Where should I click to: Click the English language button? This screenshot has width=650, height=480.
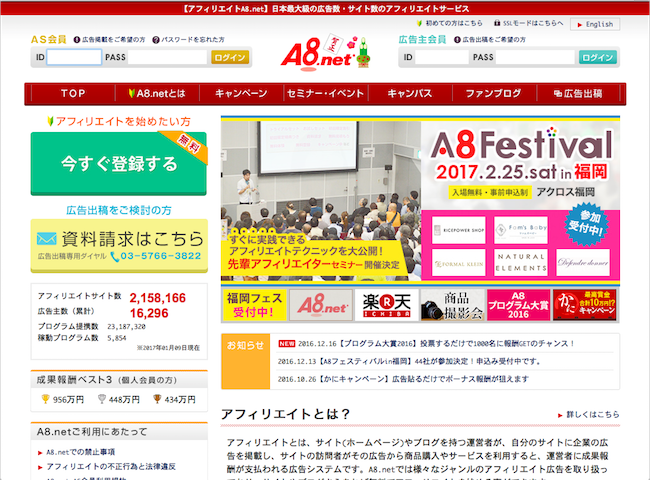[595, 24]
